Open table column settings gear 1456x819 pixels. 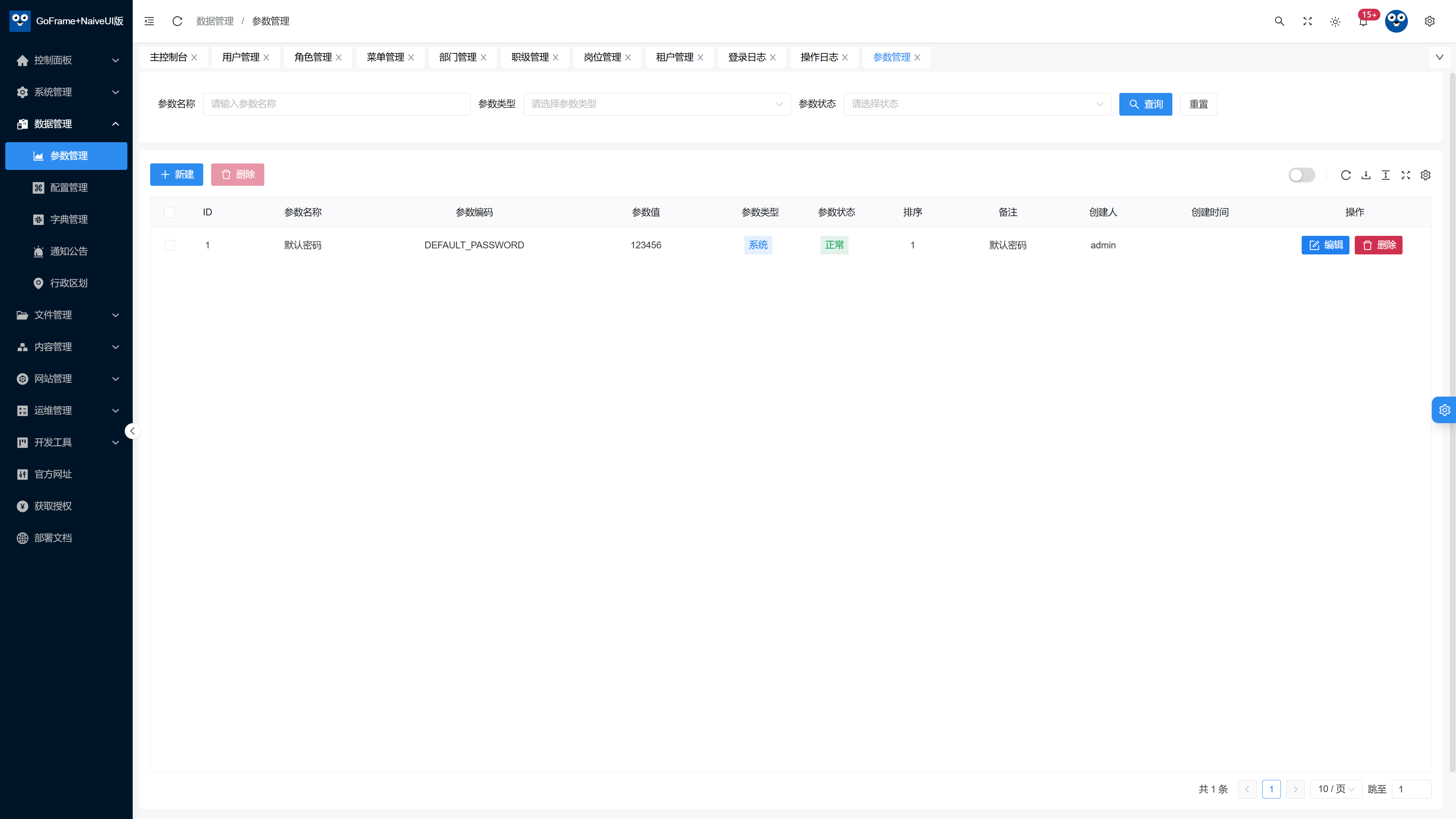pos(1426,175)
